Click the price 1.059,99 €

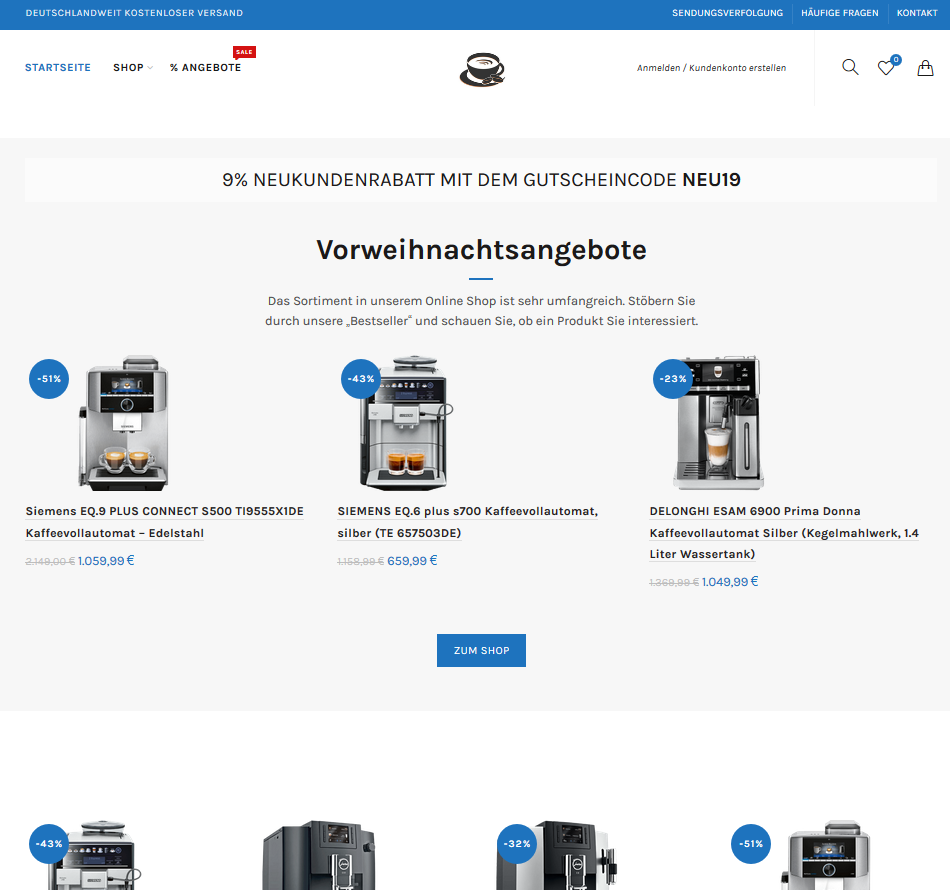(106, 561)
